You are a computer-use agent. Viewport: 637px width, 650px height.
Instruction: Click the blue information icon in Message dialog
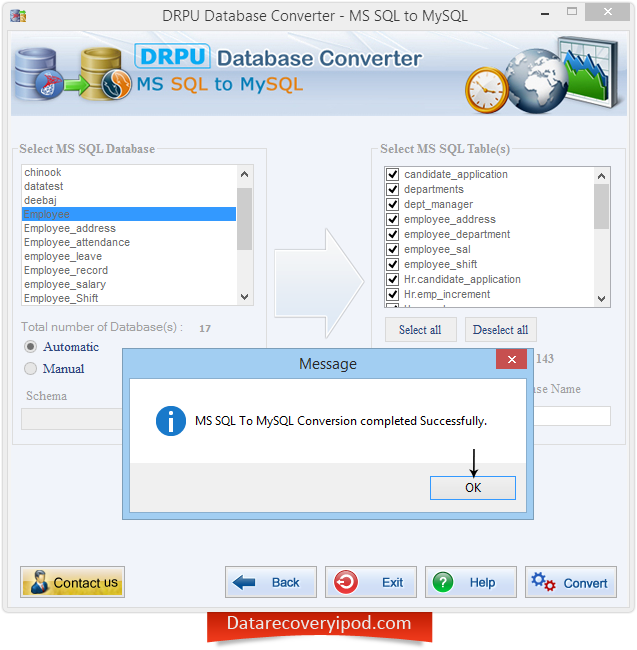170,421
